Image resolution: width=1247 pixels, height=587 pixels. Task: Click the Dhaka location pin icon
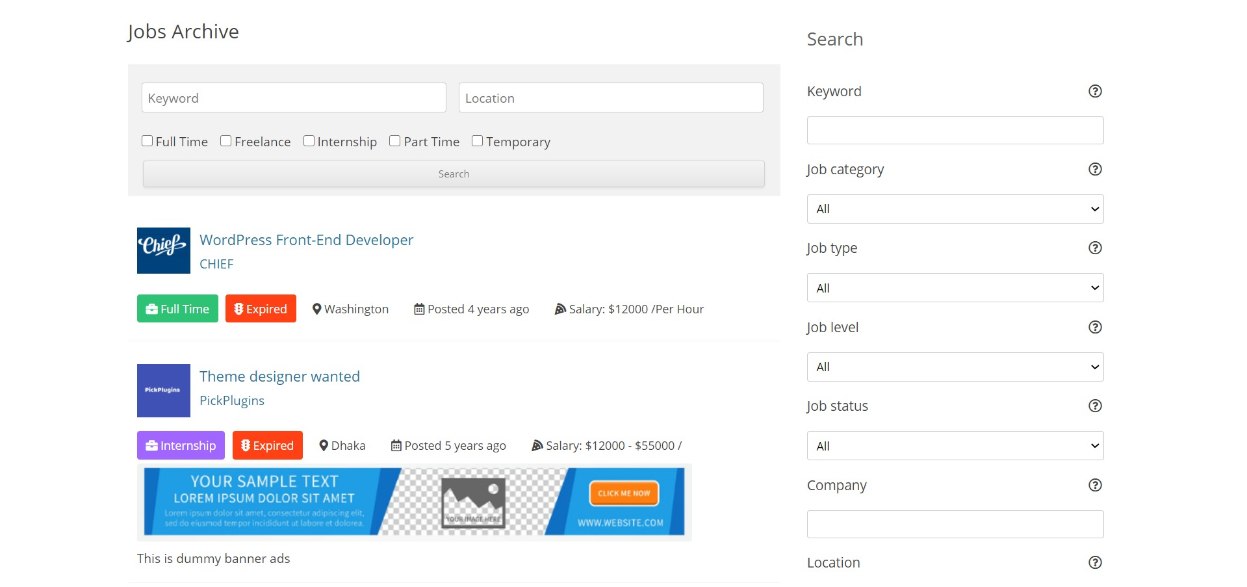324,446
